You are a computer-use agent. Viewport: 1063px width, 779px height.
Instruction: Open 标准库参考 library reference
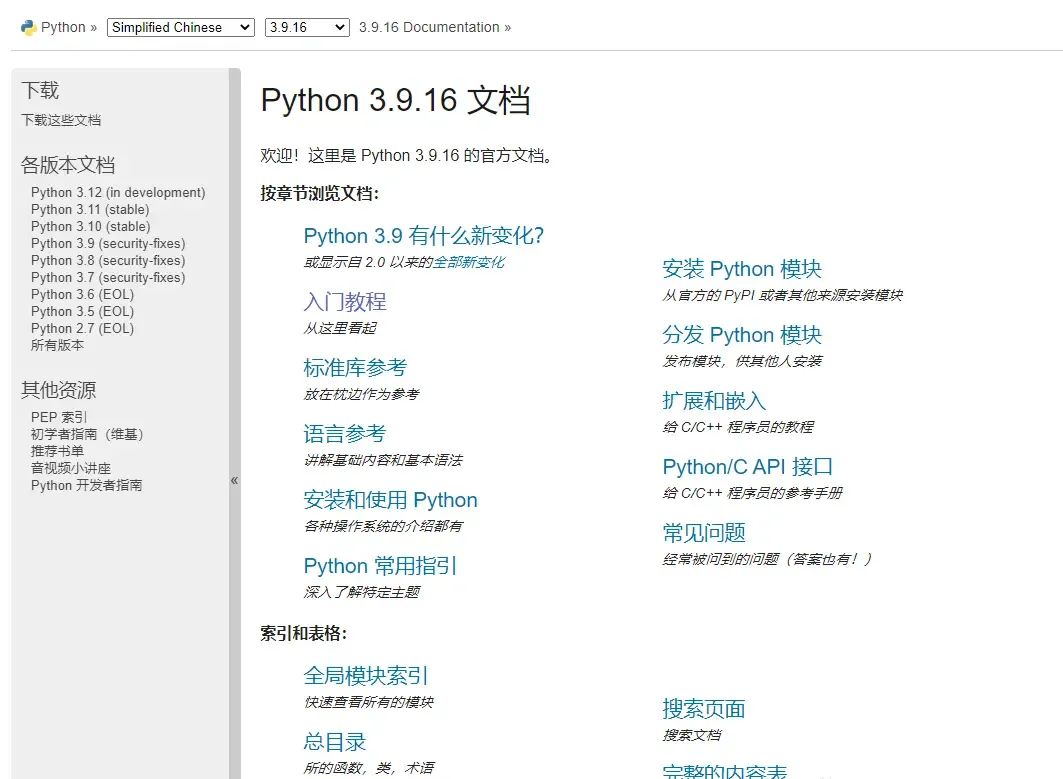355,367
